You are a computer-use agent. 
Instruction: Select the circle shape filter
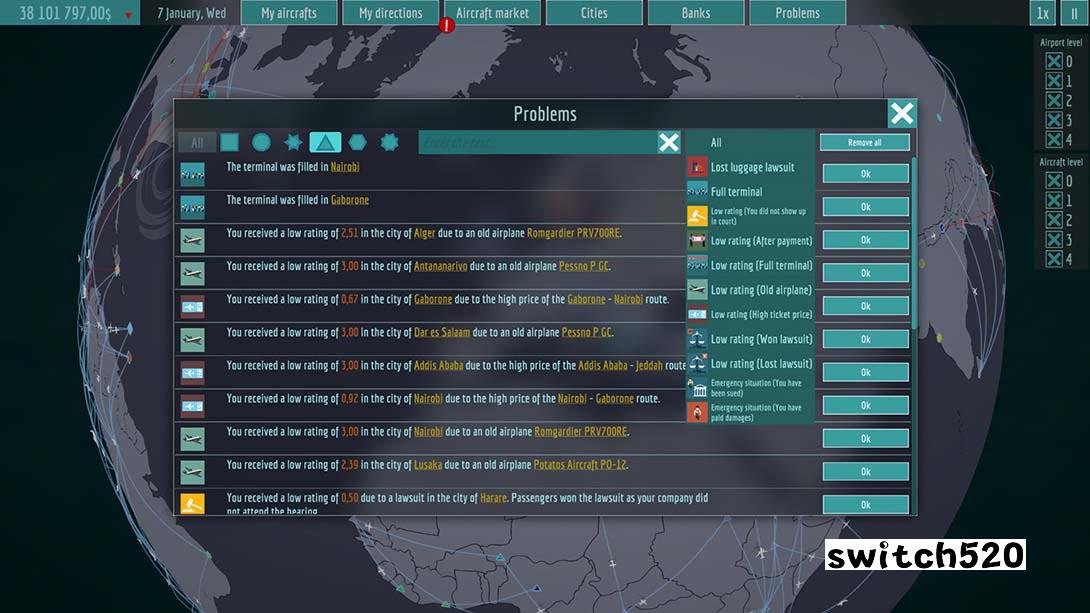pyautogui.click(x=261, y=142)
